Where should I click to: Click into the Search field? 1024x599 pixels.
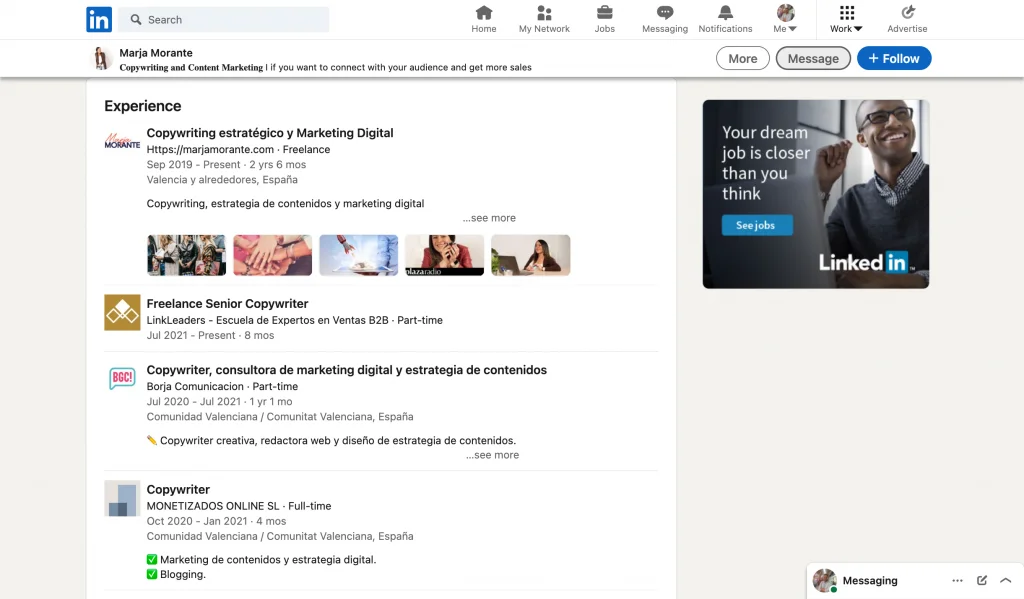point(224,20)
